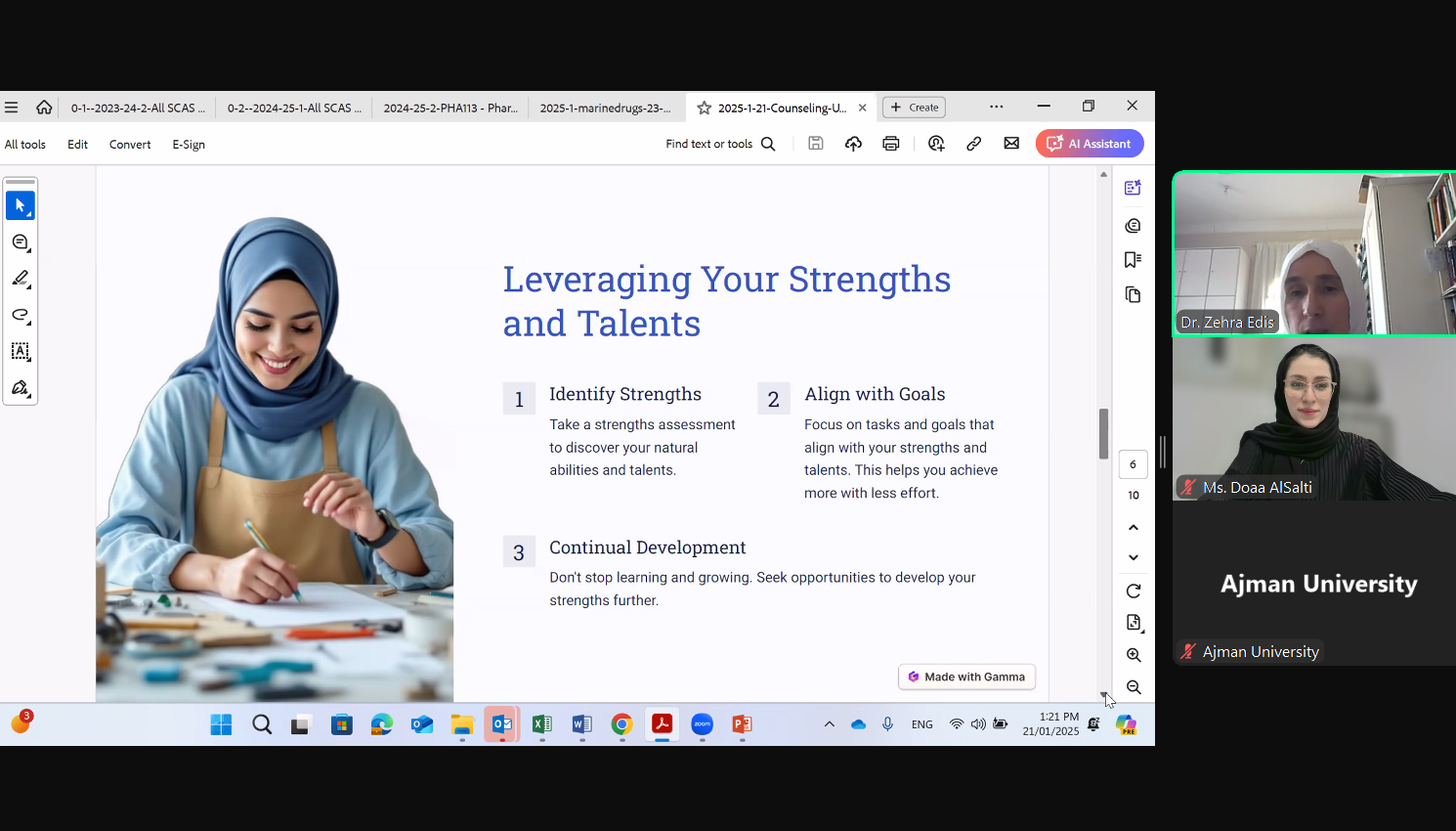Screen dimensions: 1456x831
Task: Zoom out with the magnifier minus icon
Action: pyautogui.click(x=1133, y=687)
